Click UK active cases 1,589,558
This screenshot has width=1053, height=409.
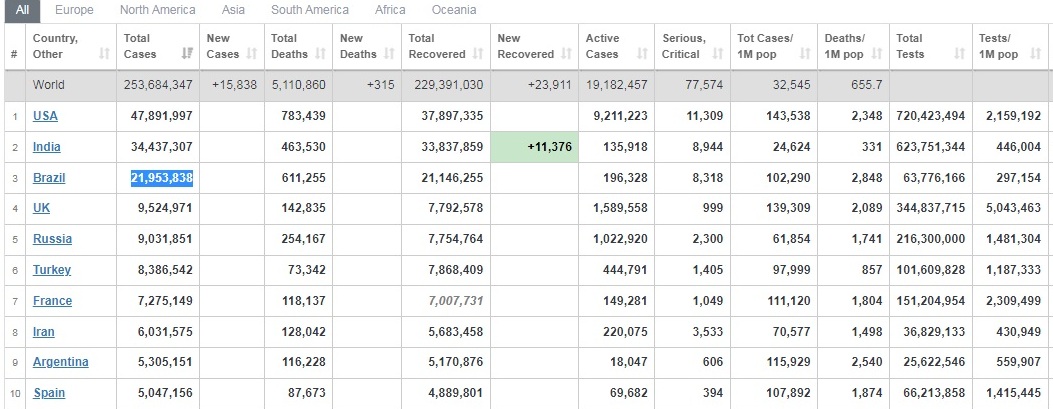click(x=621, y=208)
